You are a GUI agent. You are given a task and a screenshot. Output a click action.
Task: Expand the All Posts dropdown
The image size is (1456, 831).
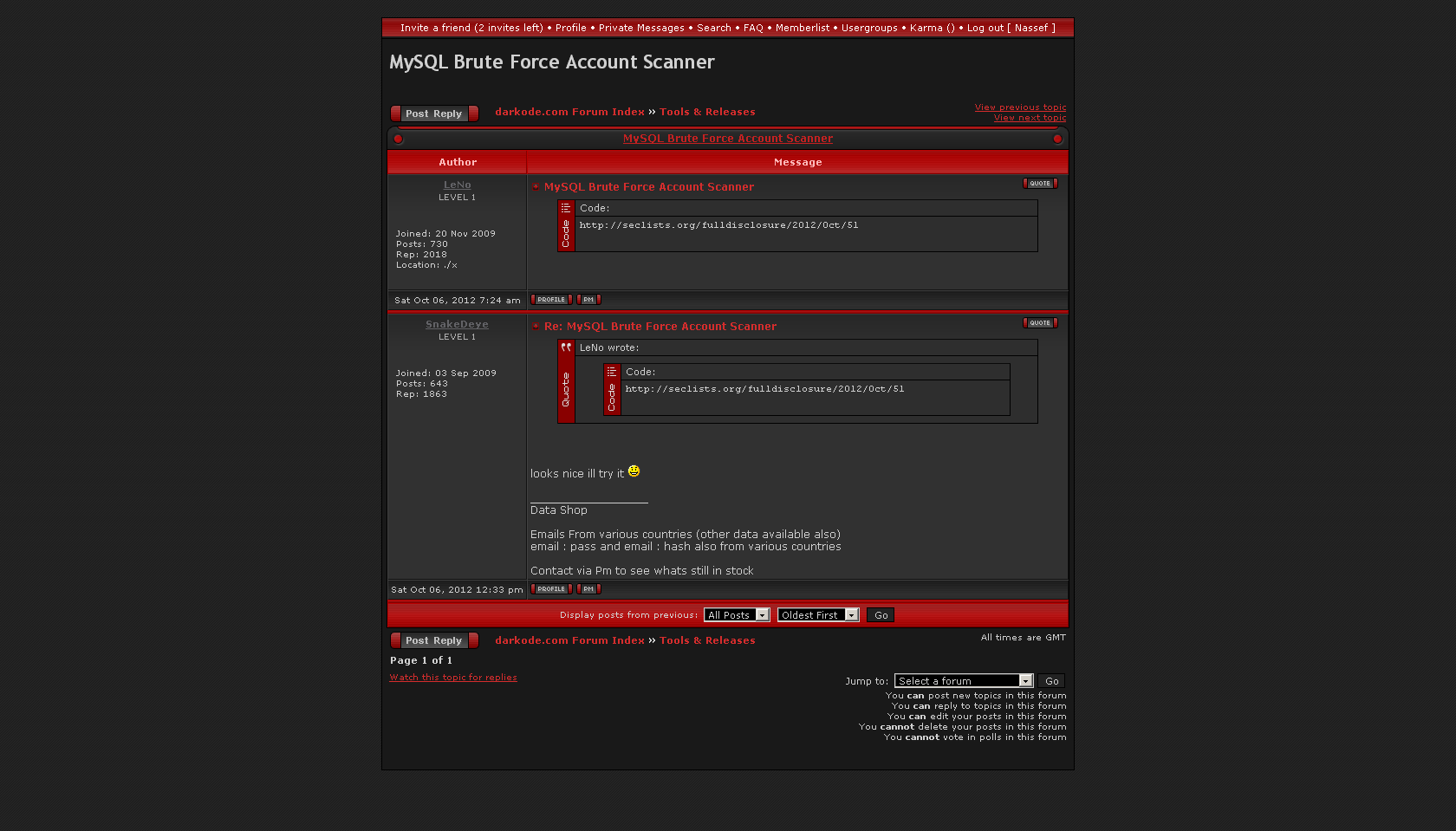(737, 615)
